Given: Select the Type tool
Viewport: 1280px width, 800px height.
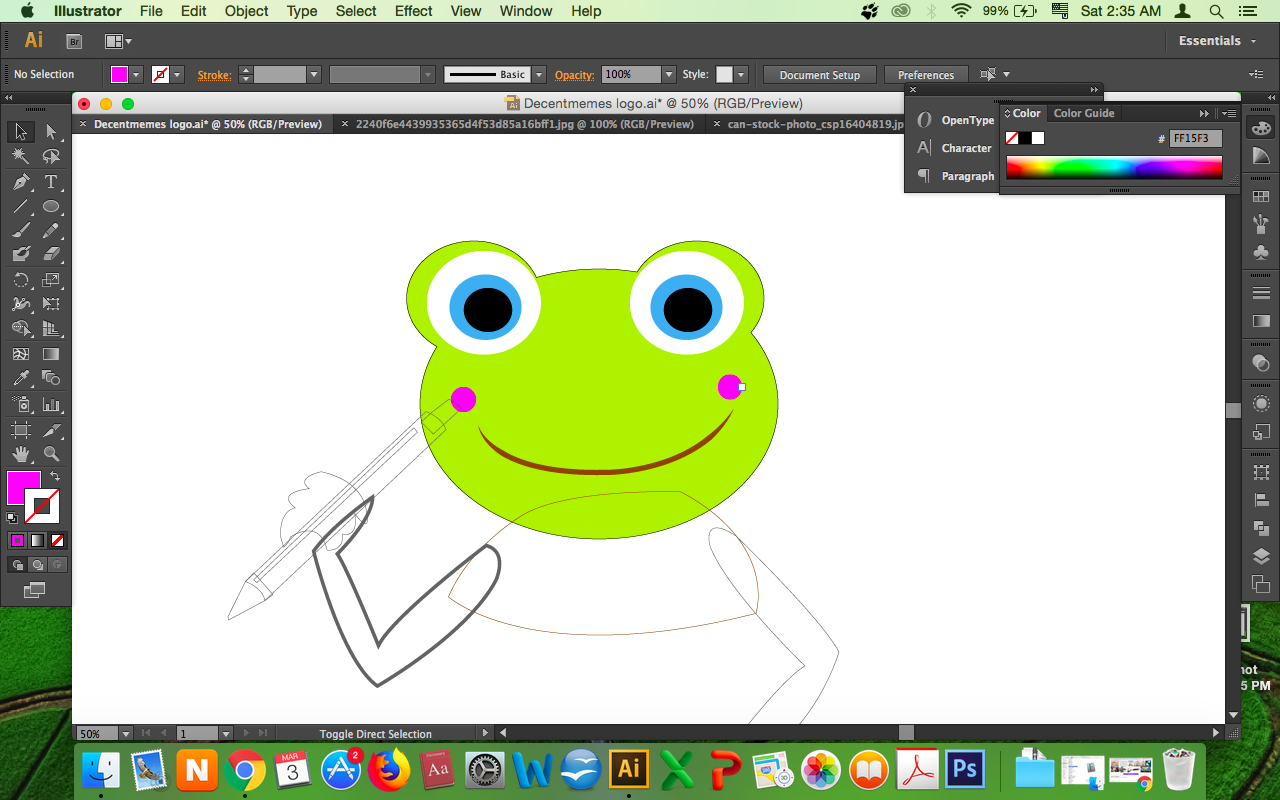Looking at the screenshot, I should coord(52,182).
